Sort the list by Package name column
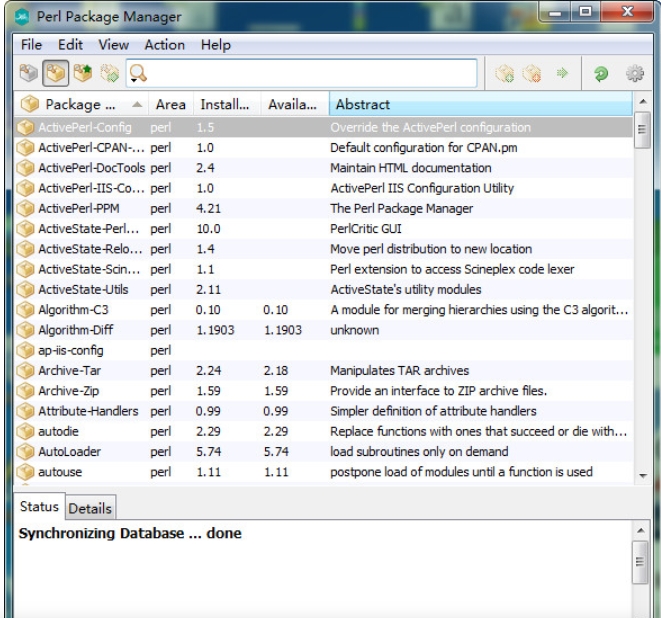The image size is (661, 618). click(x=80, y=104)
